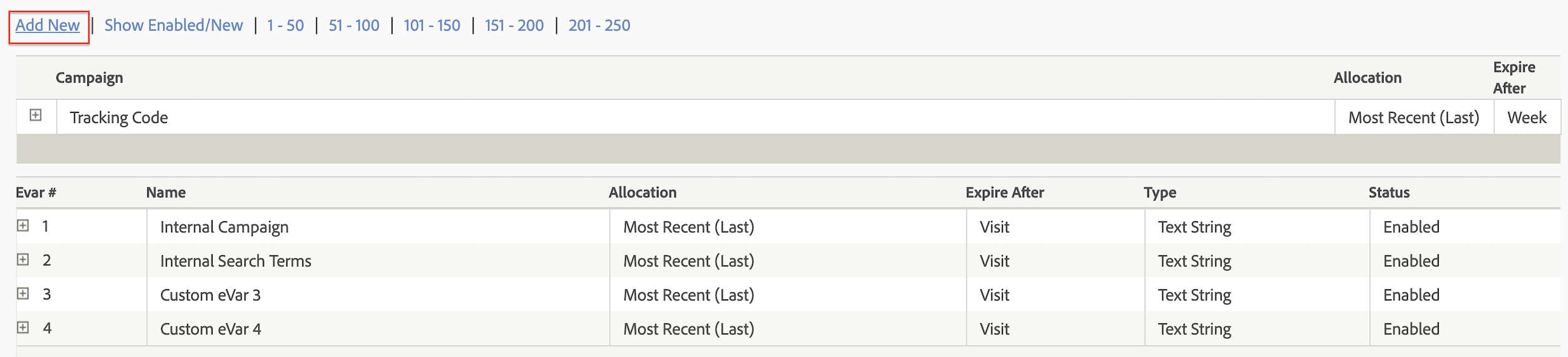Go to eVars 101 - 150 page
The image size is (1568, 357).
click(x=432, y=26)
